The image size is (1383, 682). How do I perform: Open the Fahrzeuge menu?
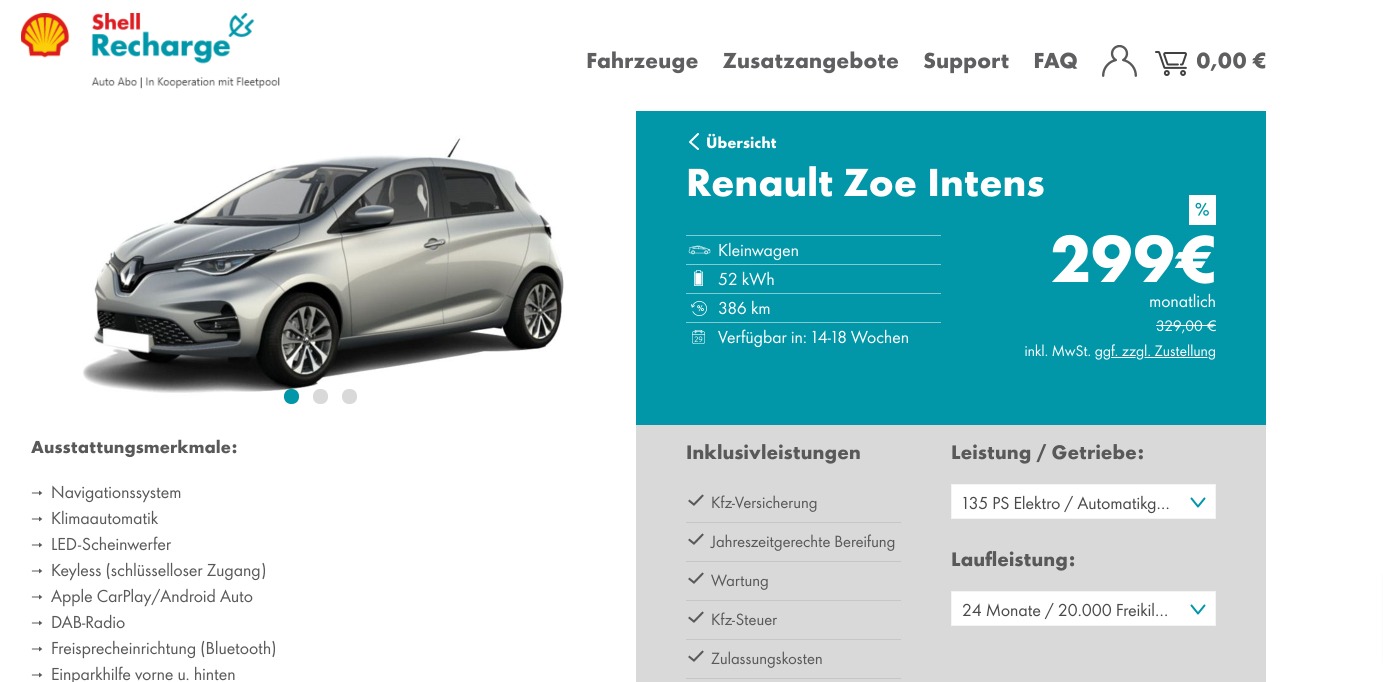point(642,61)
